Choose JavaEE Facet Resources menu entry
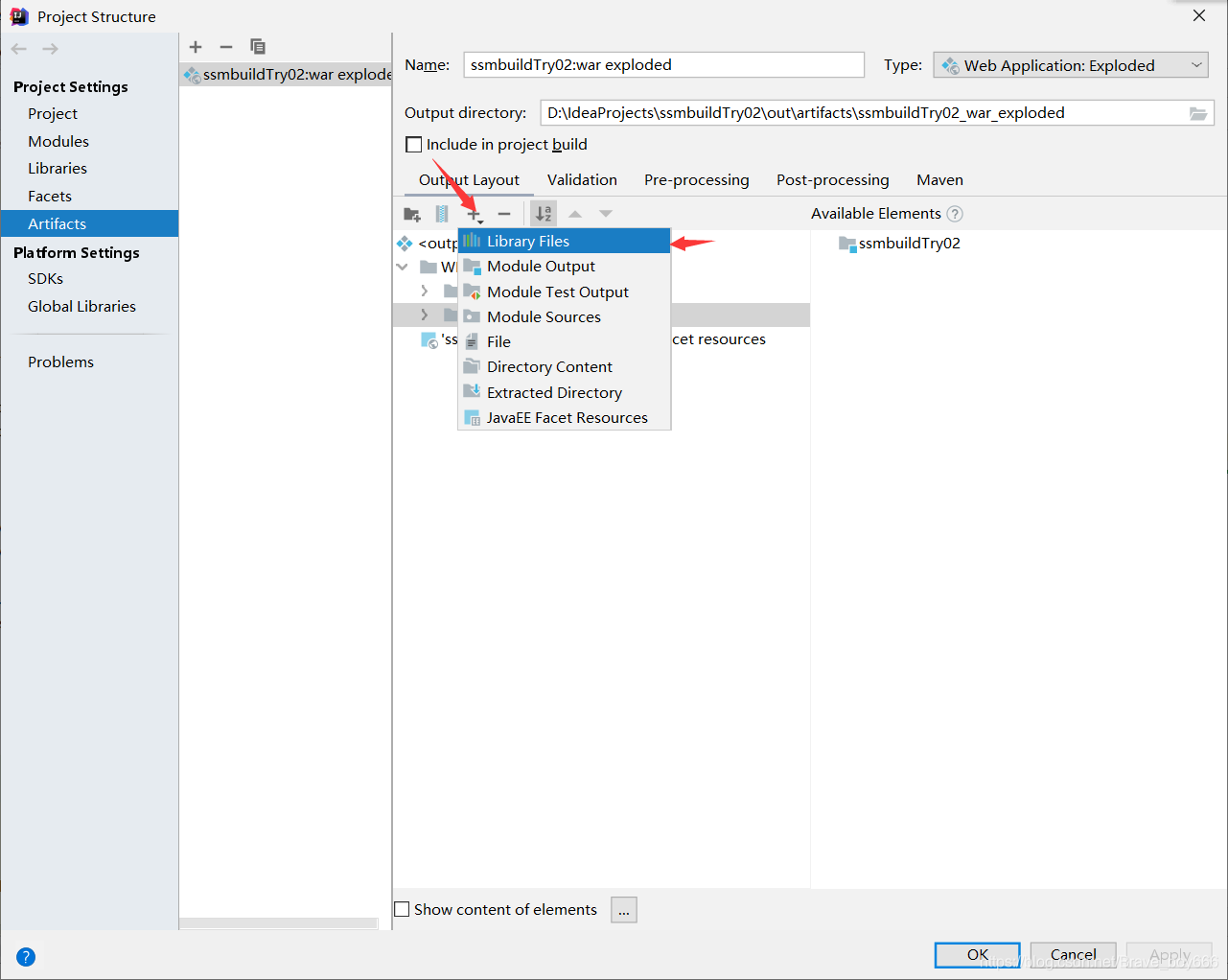Viewport: 1228px width, 980px height. click(564, 418)
